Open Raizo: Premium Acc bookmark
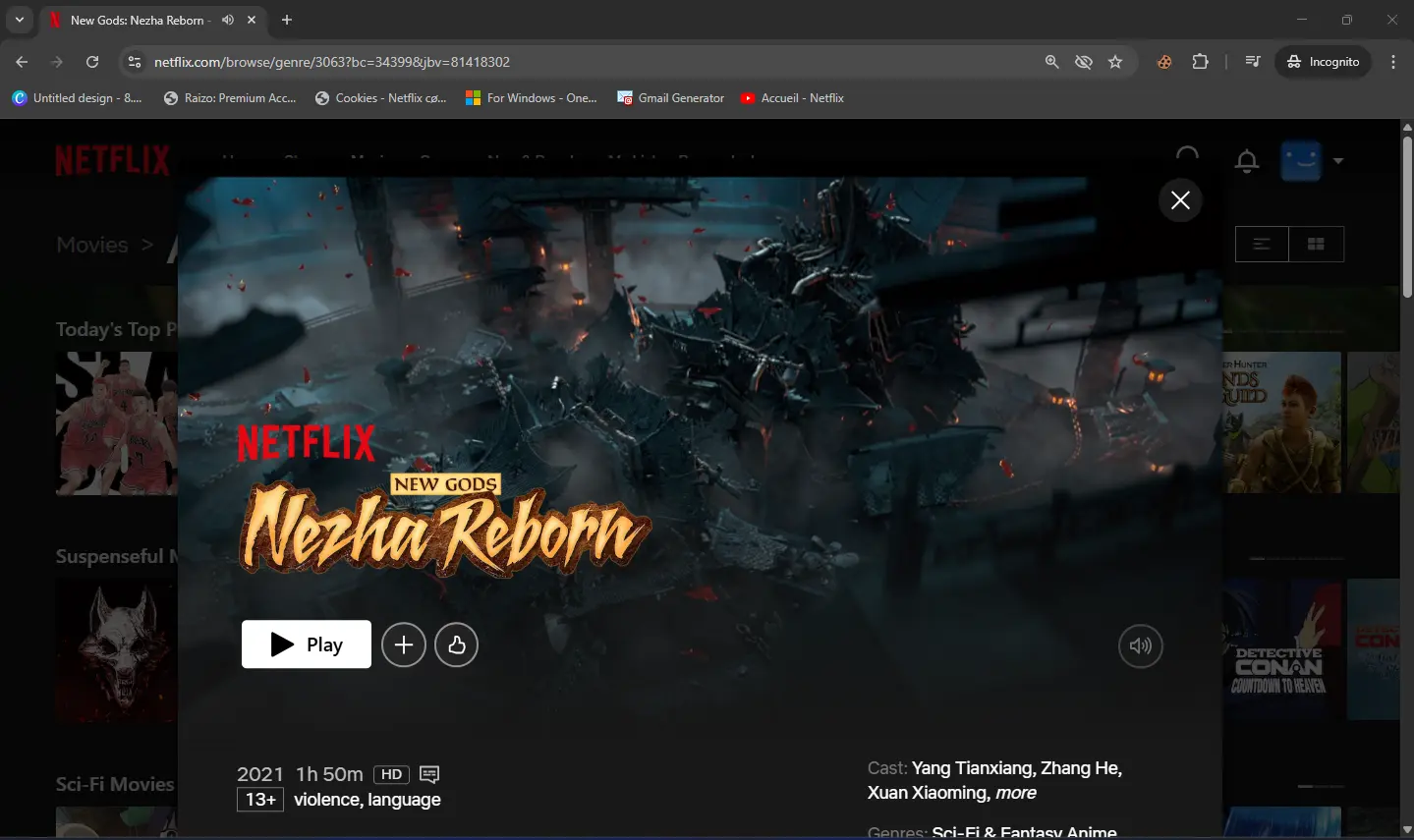 (230, 98)
